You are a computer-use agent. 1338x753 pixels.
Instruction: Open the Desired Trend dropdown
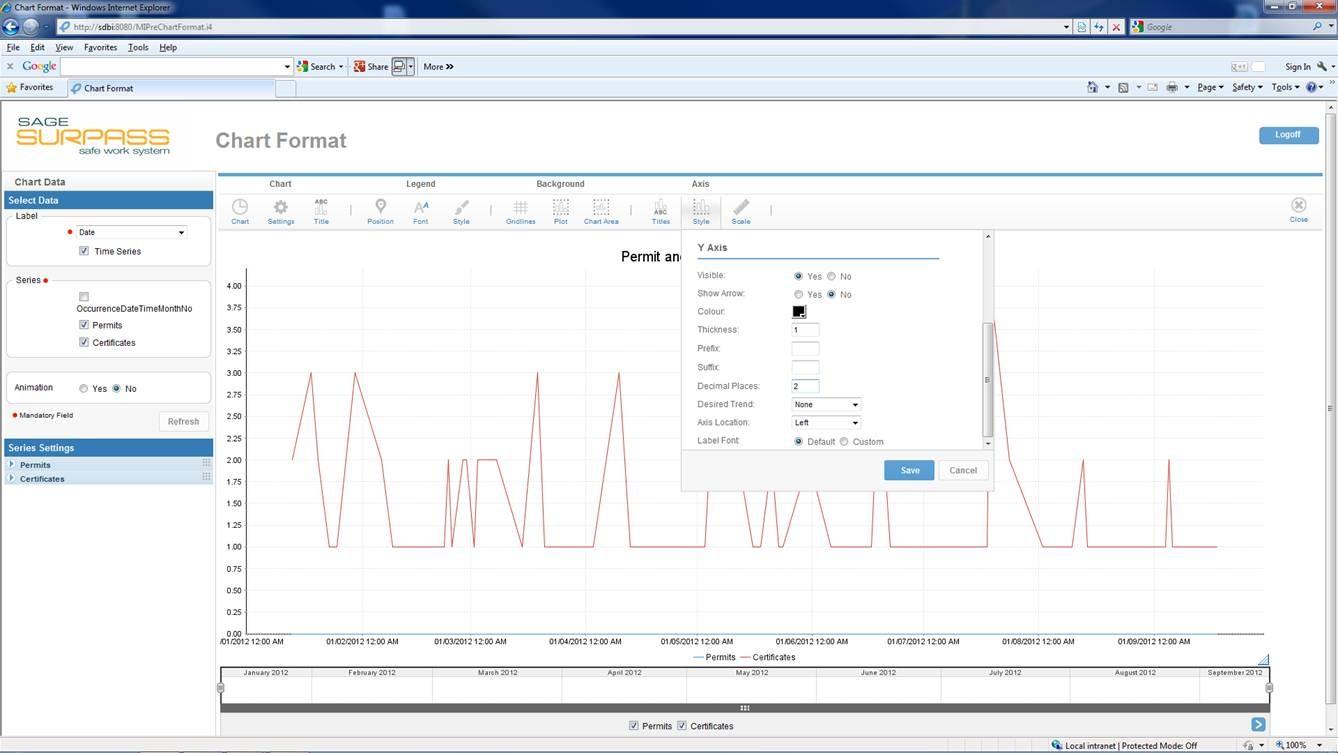(x=826, y=405)
